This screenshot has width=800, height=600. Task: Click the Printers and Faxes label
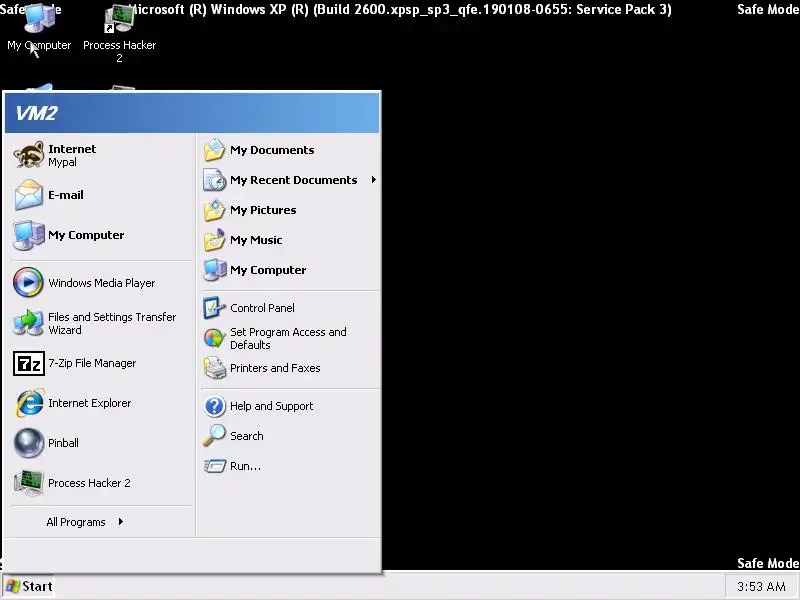pos(275,368)
